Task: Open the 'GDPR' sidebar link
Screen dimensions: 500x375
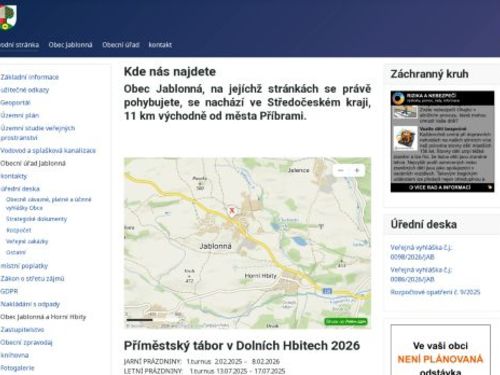Action: (9, 291)
